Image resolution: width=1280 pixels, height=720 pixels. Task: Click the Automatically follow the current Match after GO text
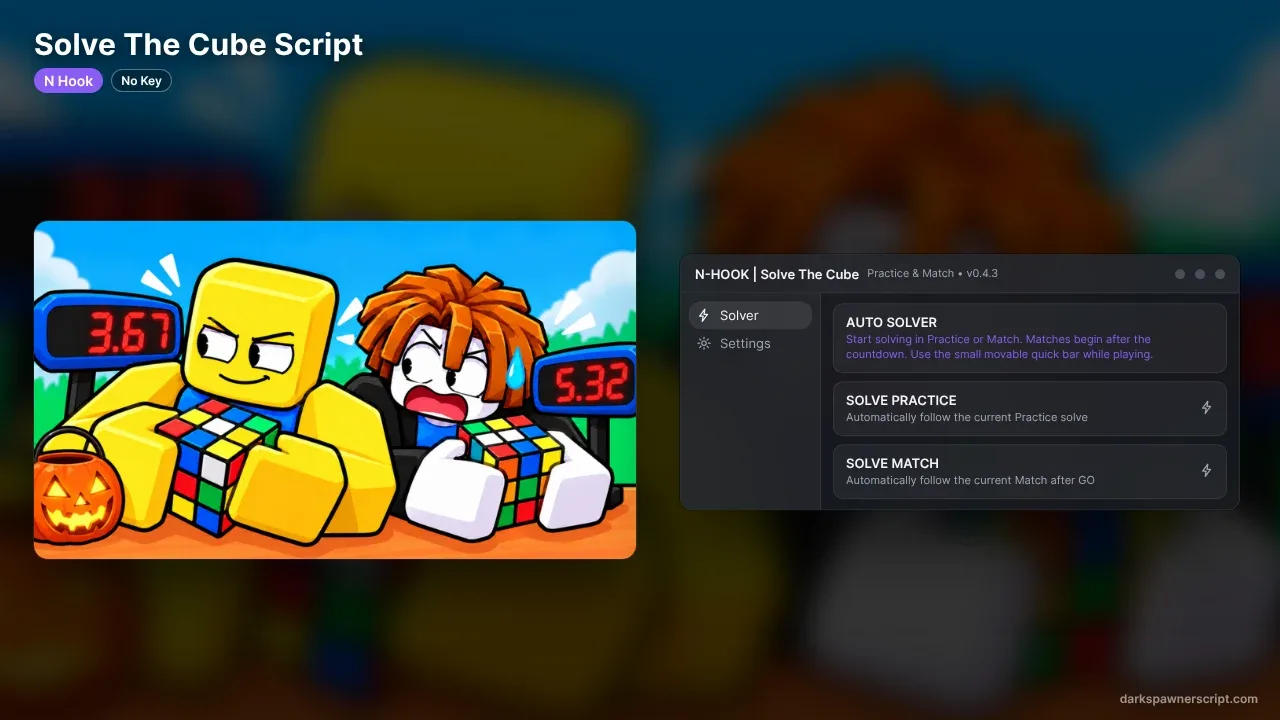point(970,480)
